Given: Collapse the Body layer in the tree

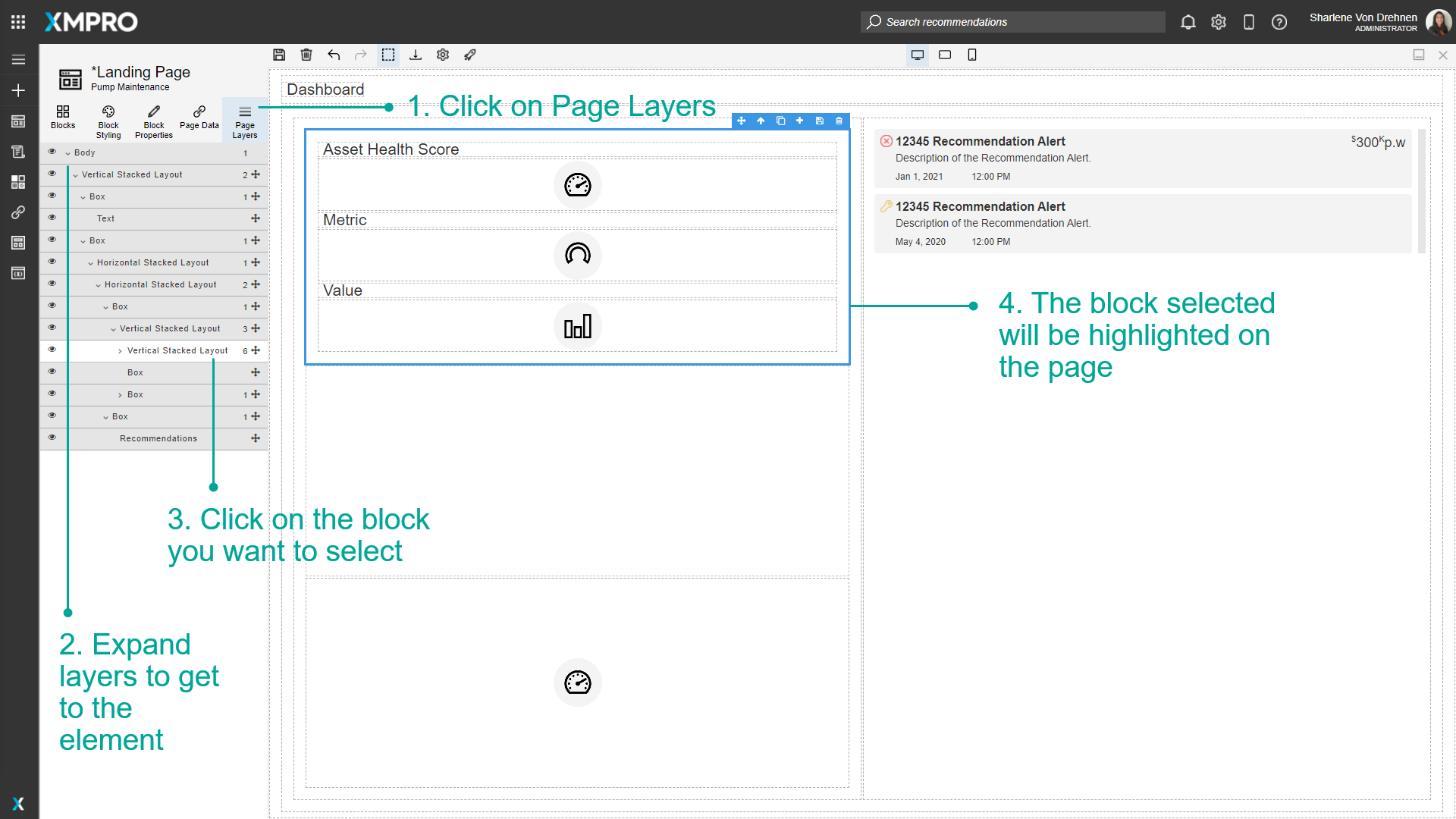Looking at the screenshot, I should [67, 152].
